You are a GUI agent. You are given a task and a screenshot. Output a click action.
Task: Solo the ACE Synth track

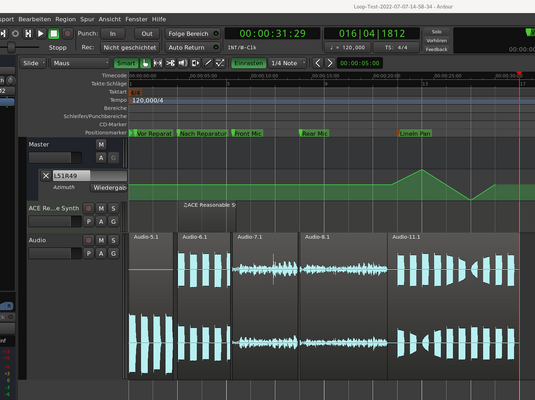tap(113, 208)
